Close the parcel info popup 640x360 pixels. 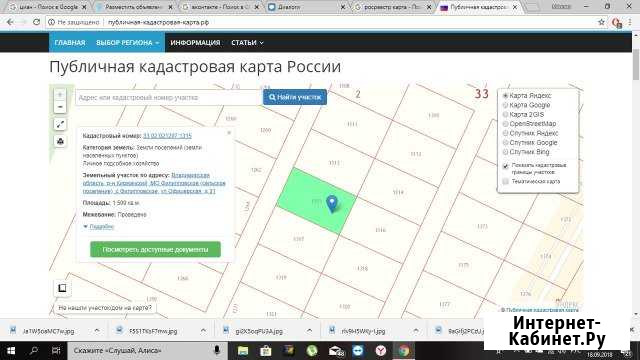point(229,133)
